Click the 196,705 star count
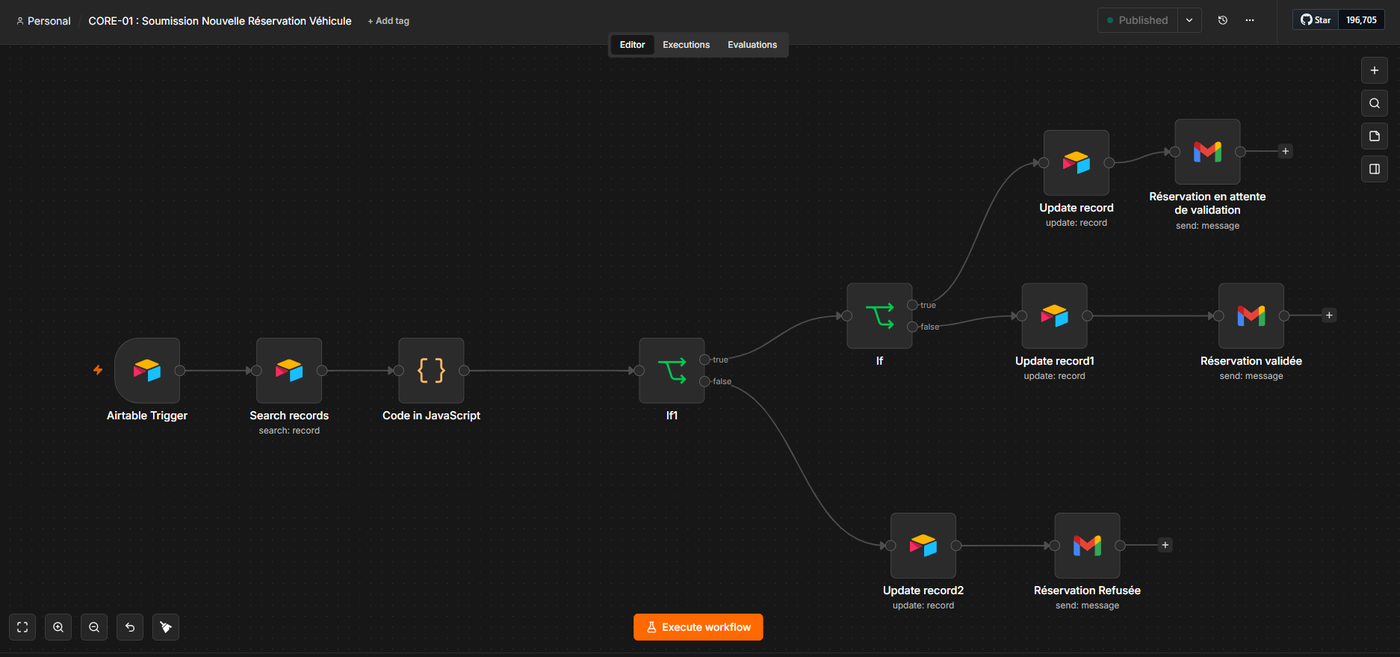Image resolution: width=1400 pixels, height=657 pixels. click(x=1361, y=20)
